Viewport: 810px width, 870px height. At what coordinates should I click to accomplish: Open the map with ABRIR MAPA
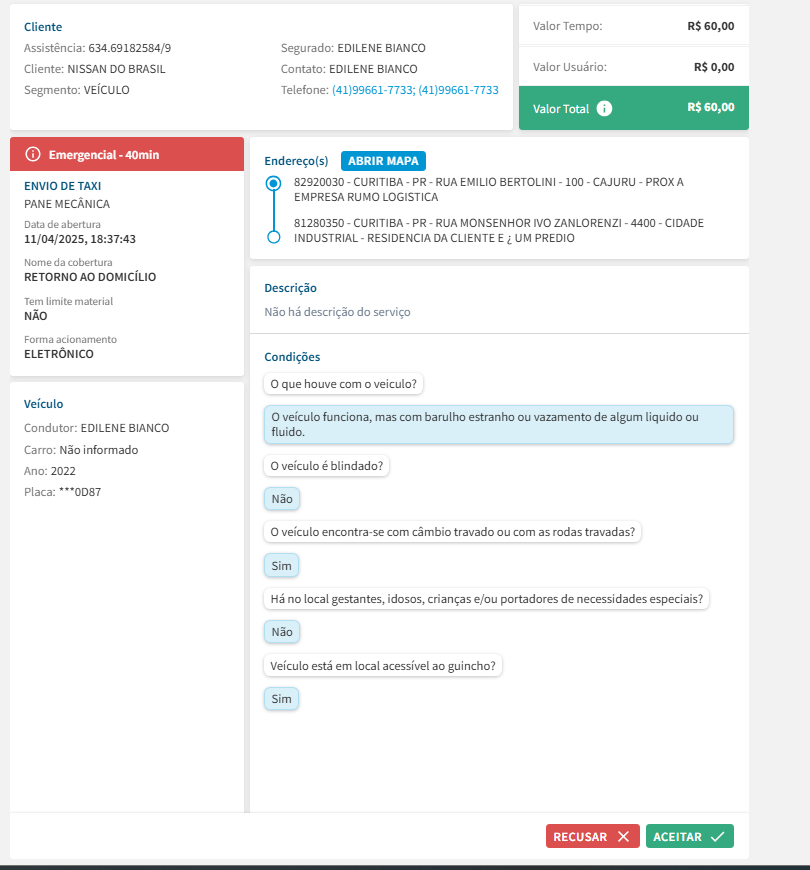point(383,161)
